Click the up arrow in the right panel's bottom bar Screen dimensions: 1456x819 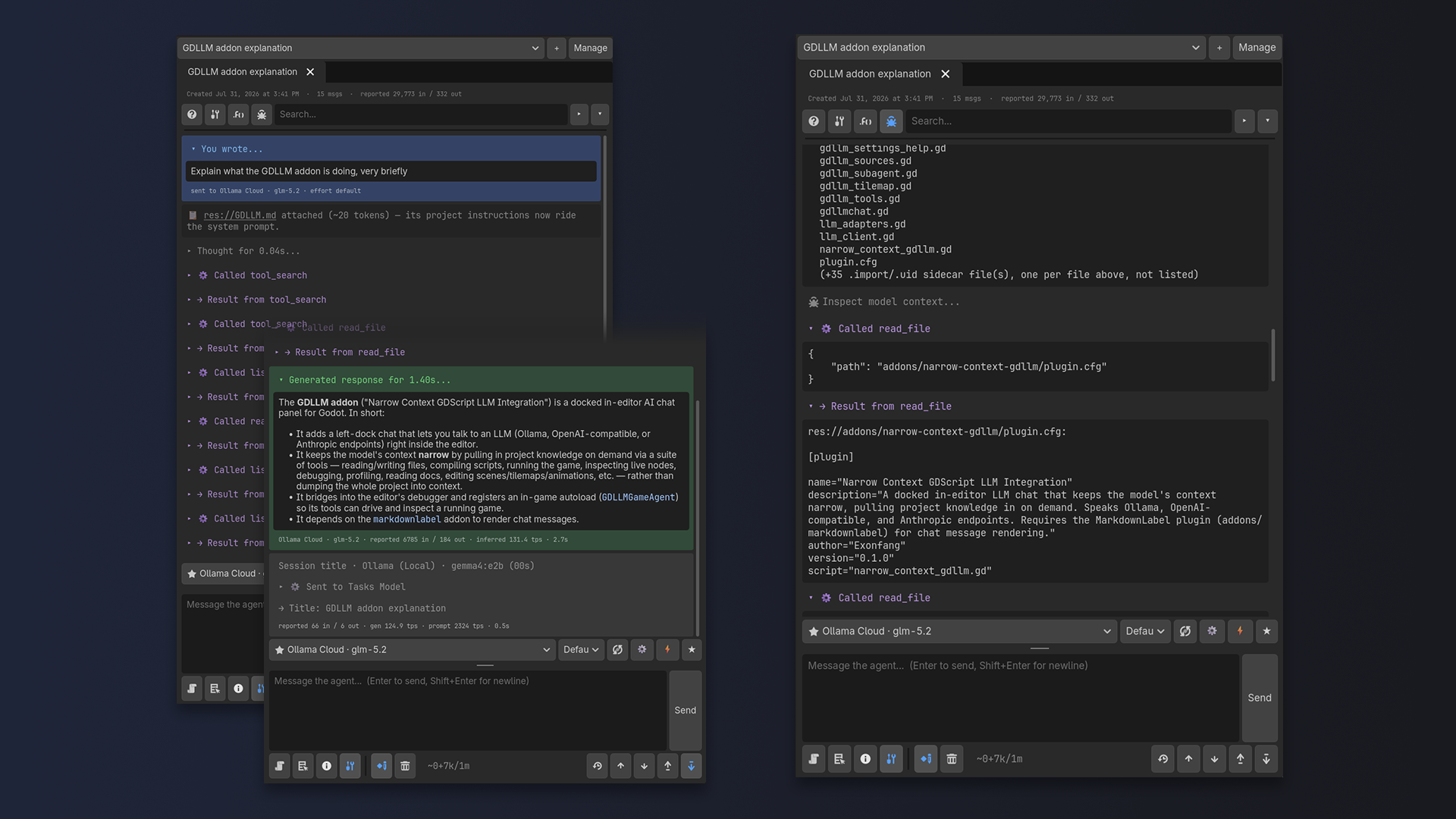pyautogui.click(x=1189, y=758)
